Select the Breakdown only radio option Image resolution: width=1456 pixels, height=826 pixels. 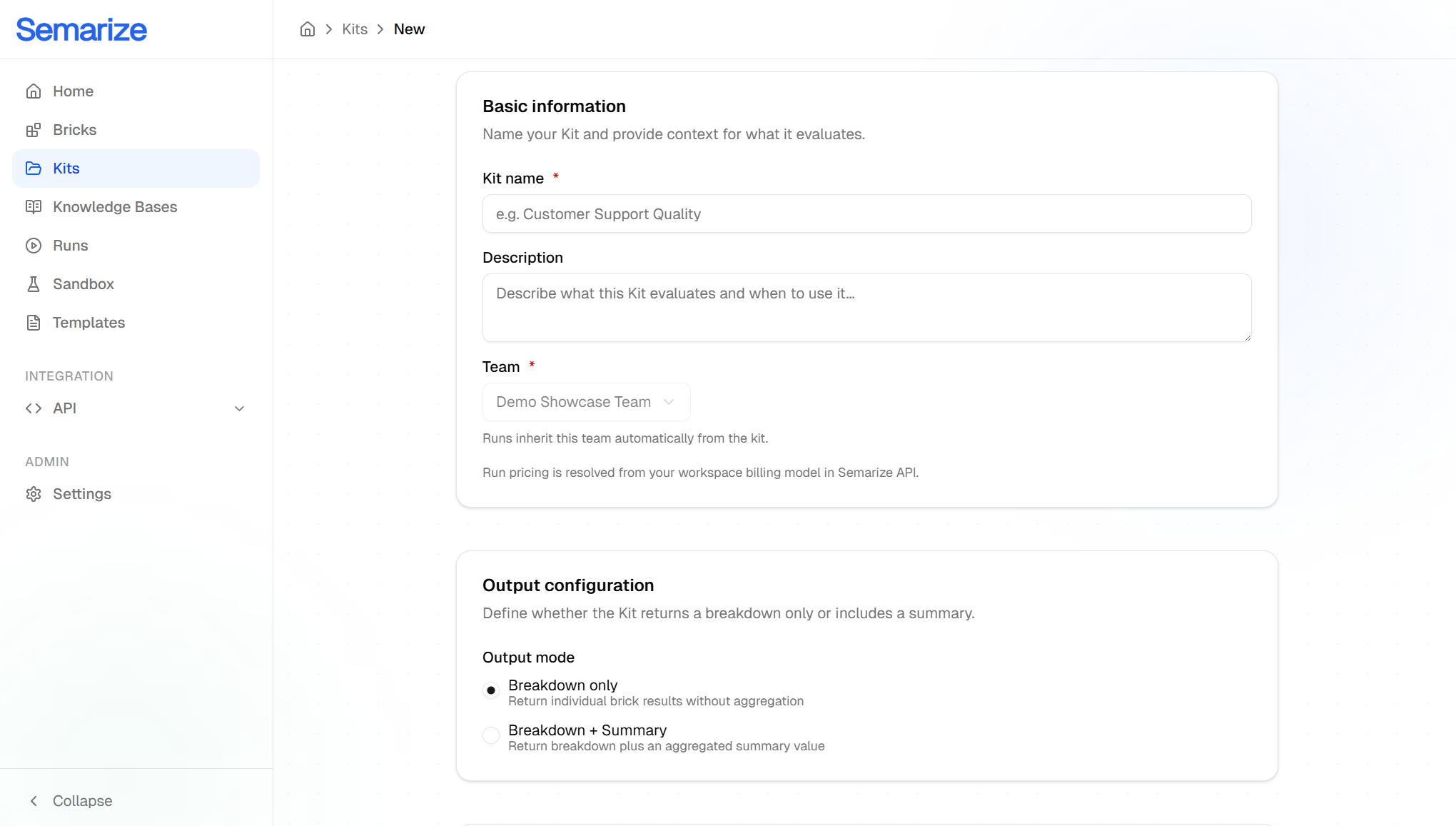pyautogui.click(x=491, y=690)
